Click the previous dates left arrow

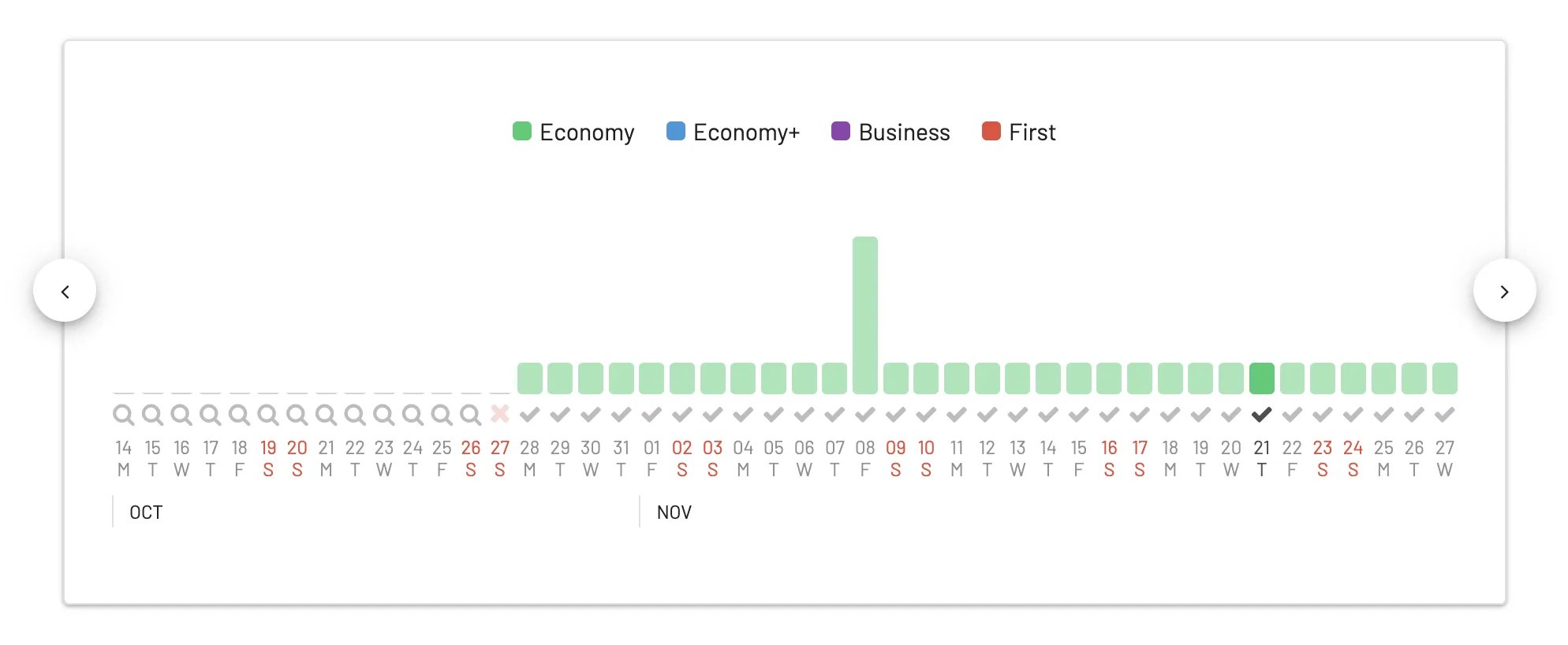(x=65, y=291)
